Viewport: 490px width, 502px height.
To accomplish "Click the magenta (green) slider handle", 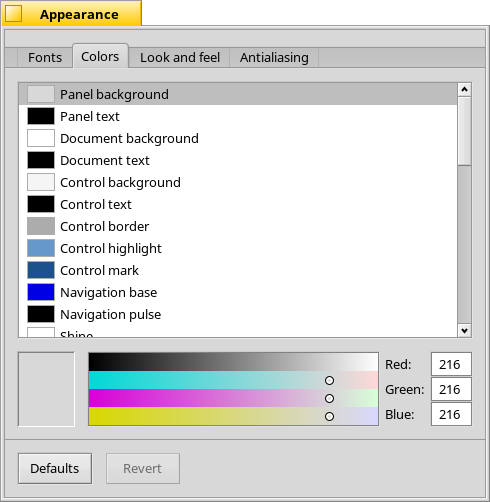I will 329,398.
